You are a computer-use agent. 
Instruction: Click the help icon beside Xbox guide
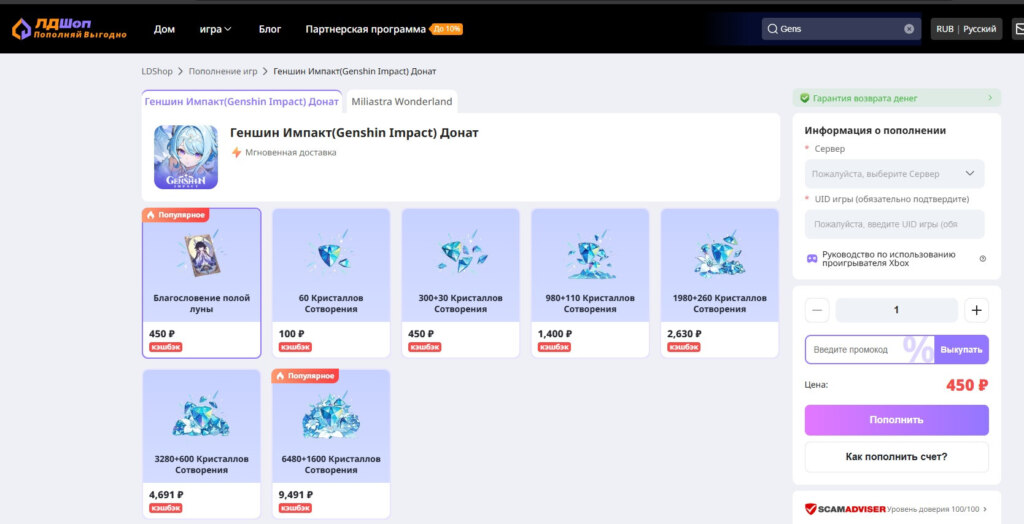pos(982,259)
